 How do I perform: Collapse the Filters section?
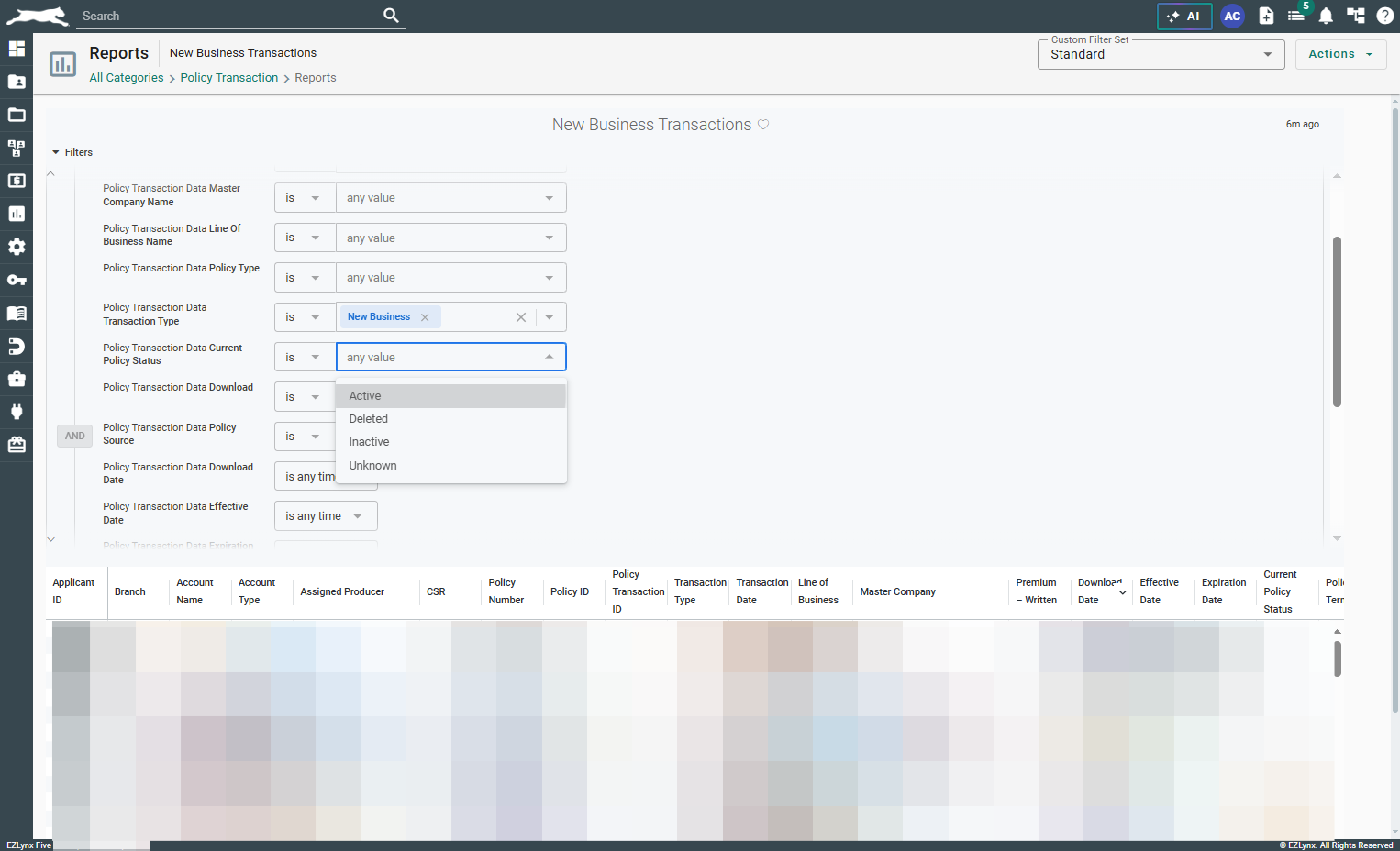72,152
